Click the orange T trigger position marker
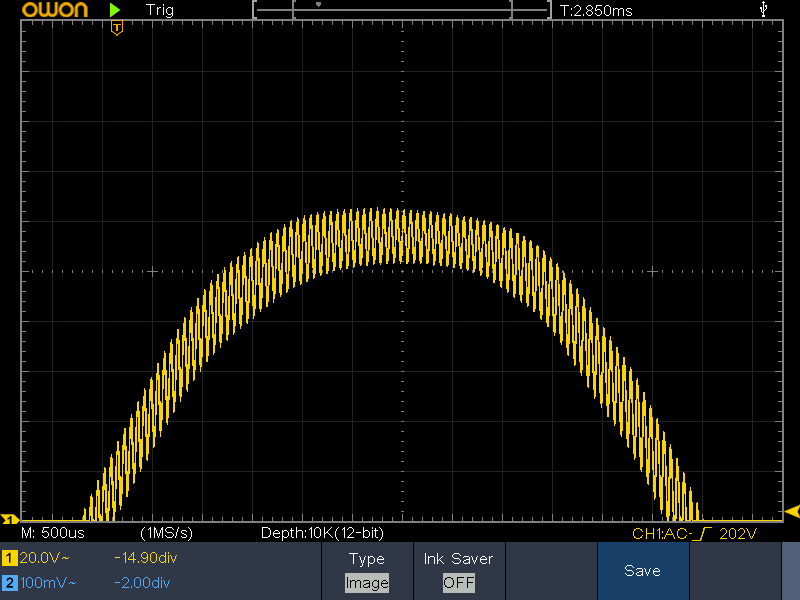This screenshot has width=800, height=600. coord(117,28)
